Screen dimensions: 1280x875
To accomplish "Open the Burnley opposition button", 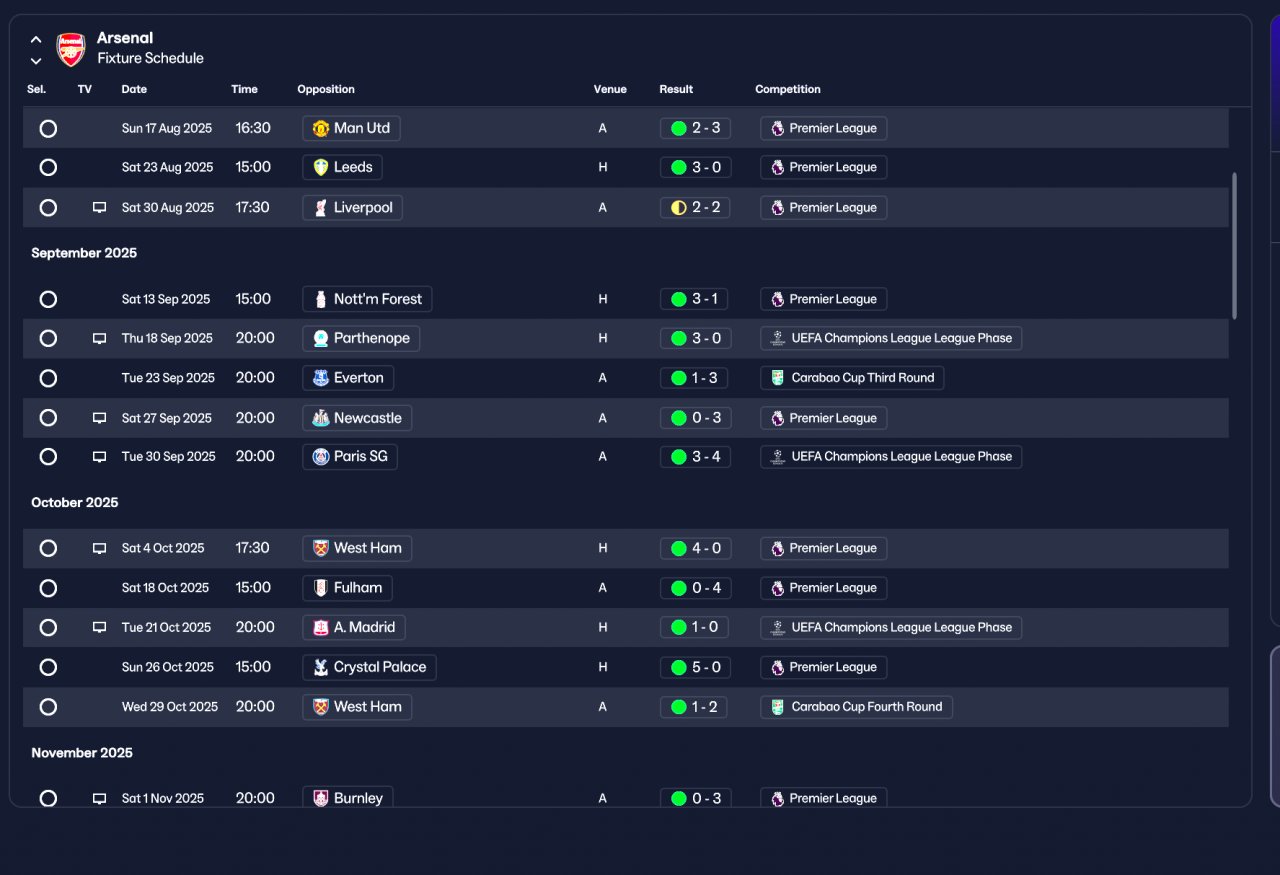I will [347, 798].
